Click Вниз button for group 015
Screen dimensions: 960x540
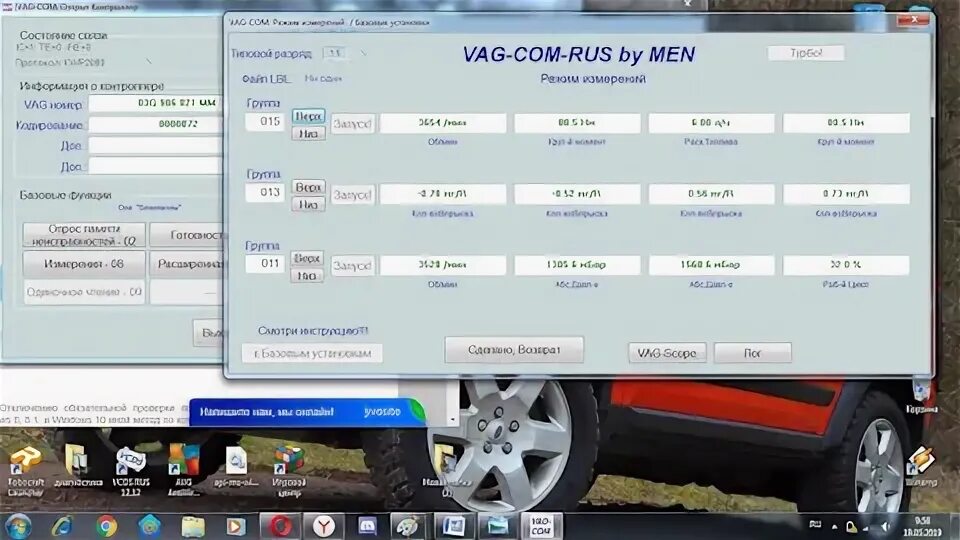(x=309, y=133)
